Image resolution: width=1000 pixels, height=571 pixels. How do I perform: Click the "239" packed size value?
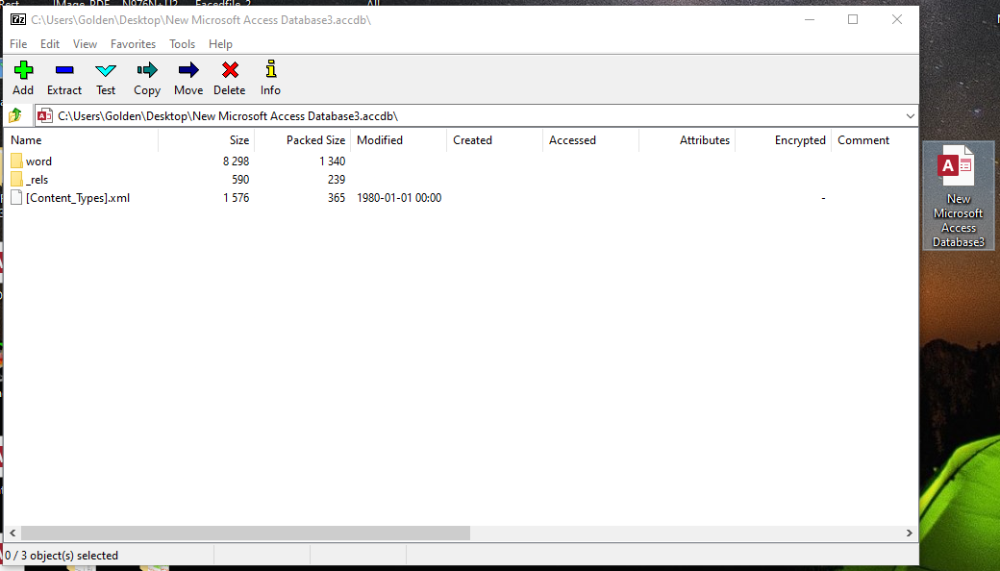(x=337, y=180)
